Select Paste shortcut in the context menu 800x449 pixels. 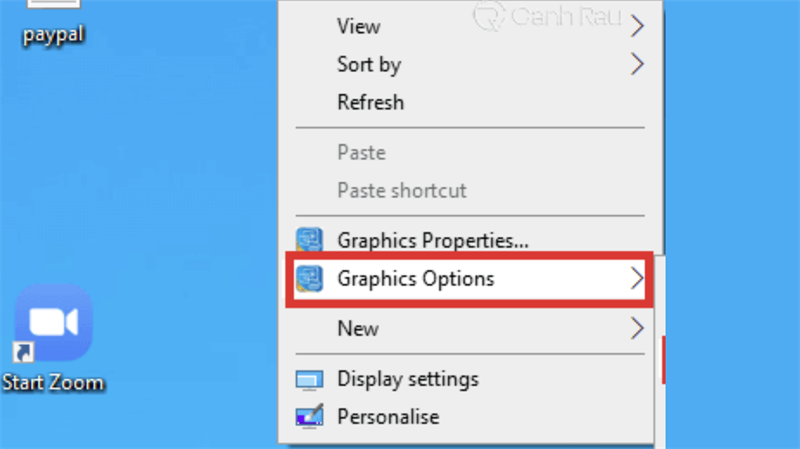tap(402, 190)
